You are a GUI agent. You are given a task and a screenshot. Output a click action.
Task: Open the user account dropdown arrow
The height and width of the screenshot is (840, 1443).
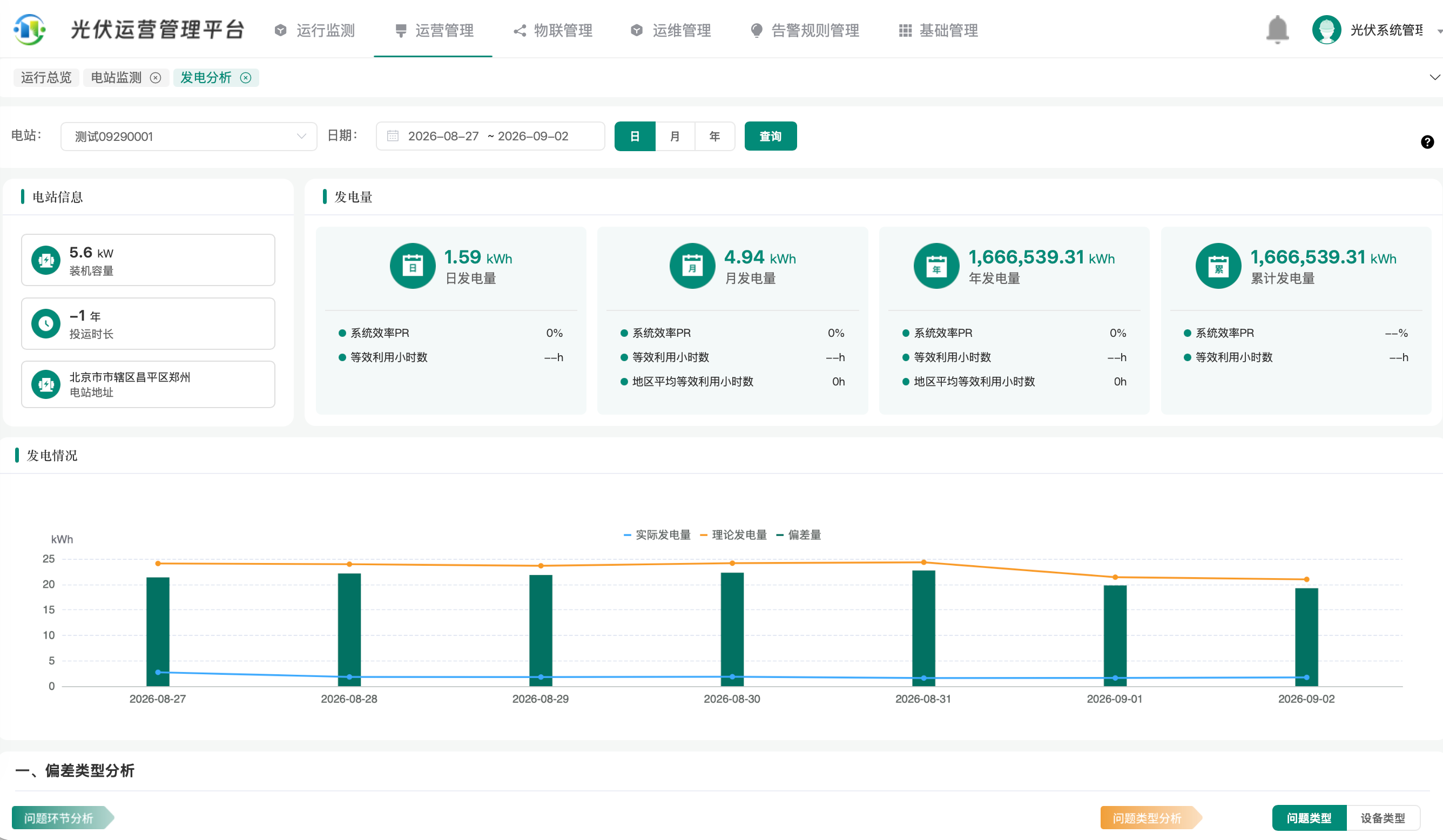(x=1439, y=31)
